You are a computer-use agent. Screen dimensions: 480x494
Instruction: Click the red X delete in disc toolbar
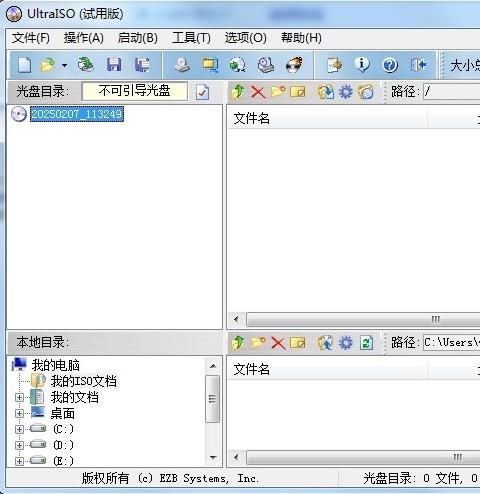[258, 92]
